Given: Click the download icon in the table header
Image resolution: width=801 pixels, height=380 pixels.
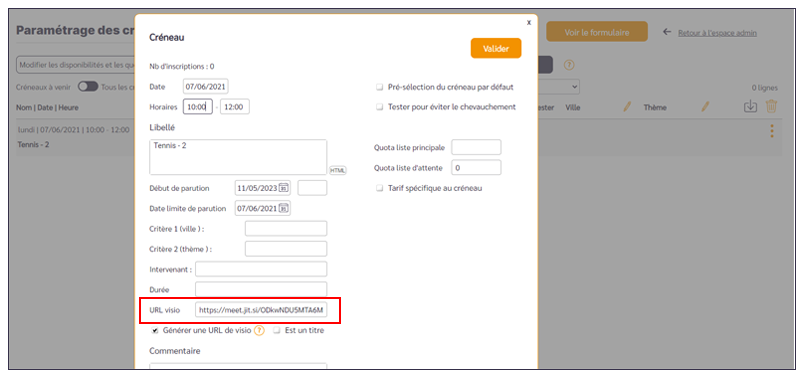Looking at the screenshot, I should coord(750,107).
